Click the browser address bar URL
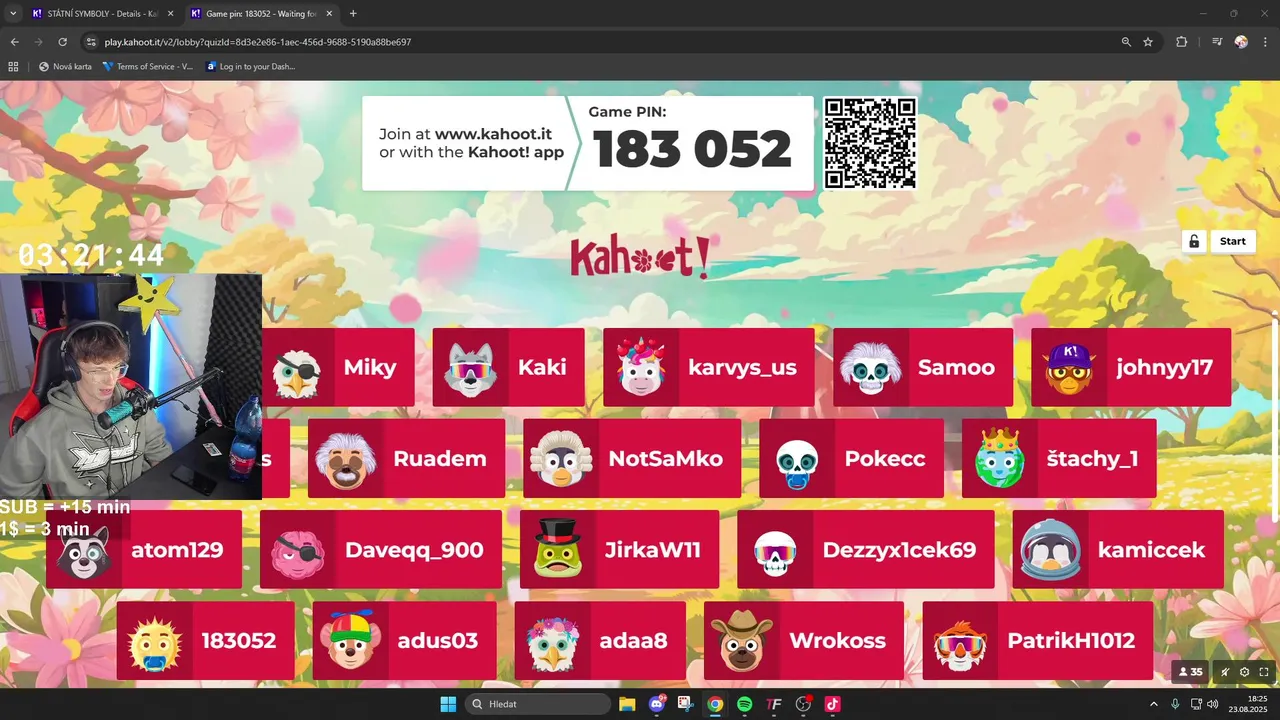This screenshot has width=1280, height=720. 258,42
